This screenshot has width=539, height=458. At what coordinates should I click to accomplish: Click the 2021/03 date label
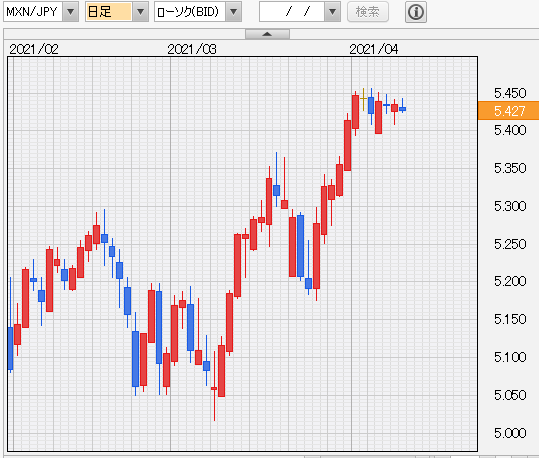[192, 50]
